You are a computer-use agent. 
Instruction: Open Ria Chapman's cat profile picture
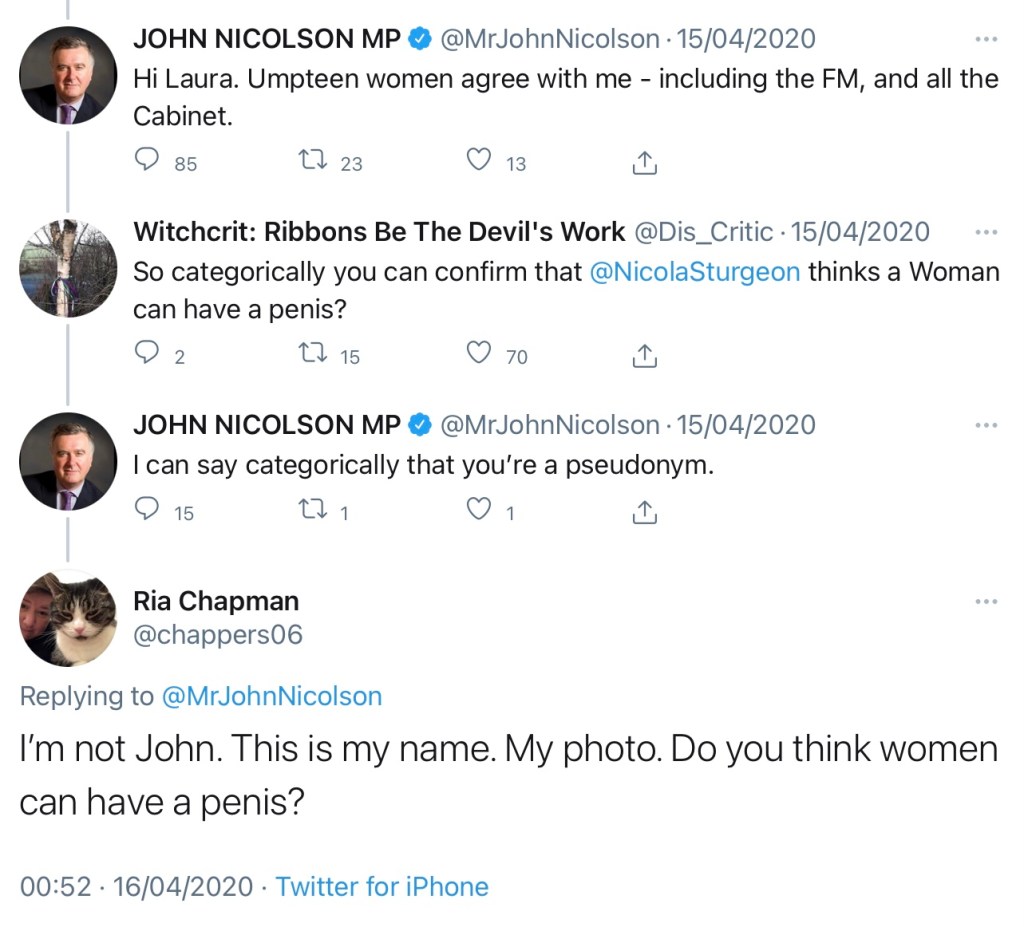click(x=68, y=618)
